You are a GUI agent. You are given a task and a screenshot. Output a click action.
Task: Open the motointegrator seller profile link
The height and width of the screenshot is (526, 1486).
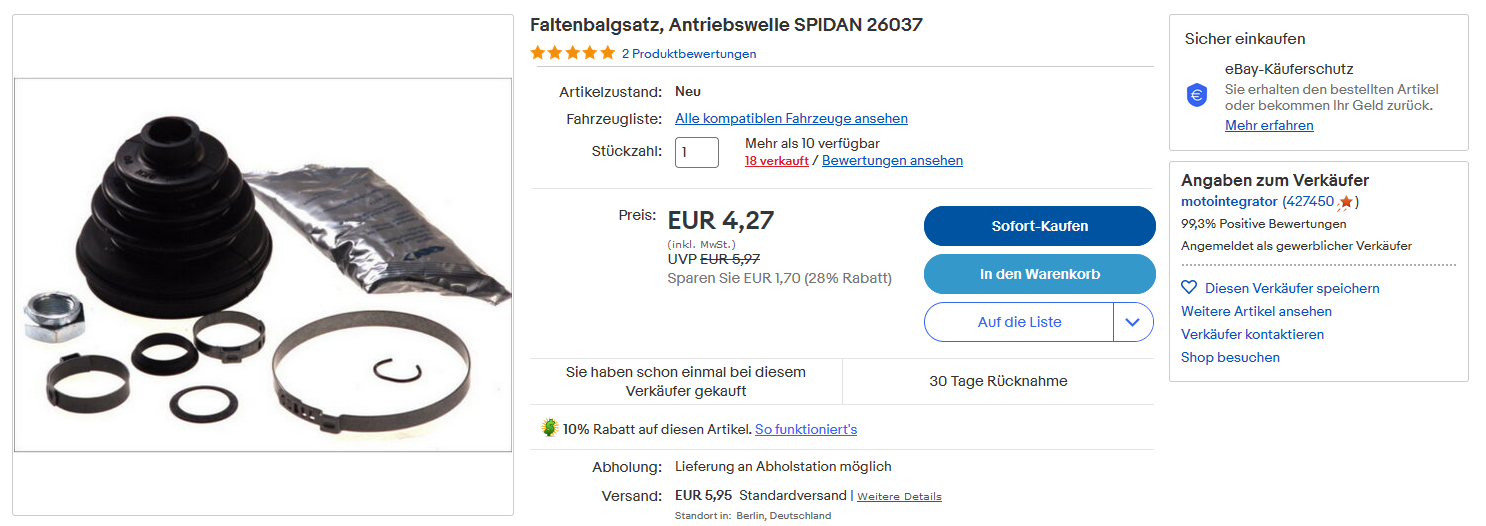pyautogui.click(x=1229, y=201)
